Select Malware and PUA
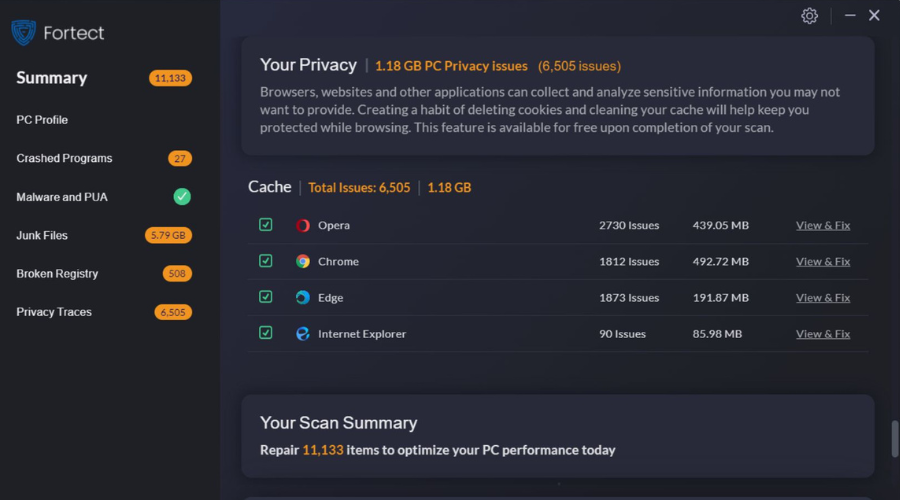The width and height of the screenshot is (900, 500). [62, 197]
